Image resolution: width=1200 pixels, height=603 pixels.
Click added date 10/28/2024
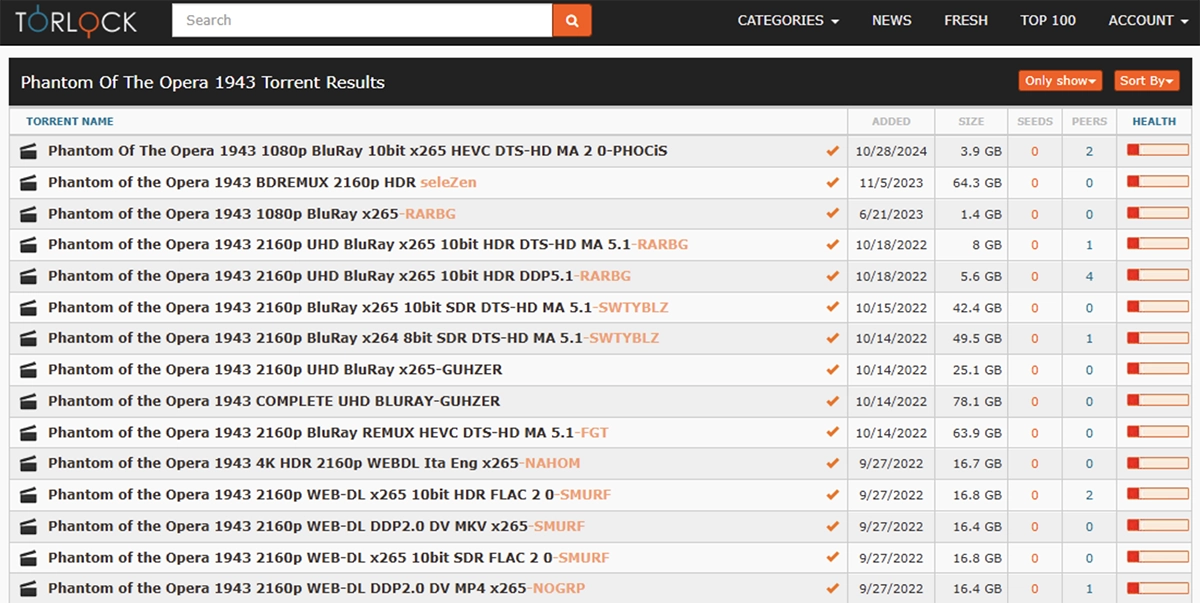pyautogui.click(x=891, y=152)
